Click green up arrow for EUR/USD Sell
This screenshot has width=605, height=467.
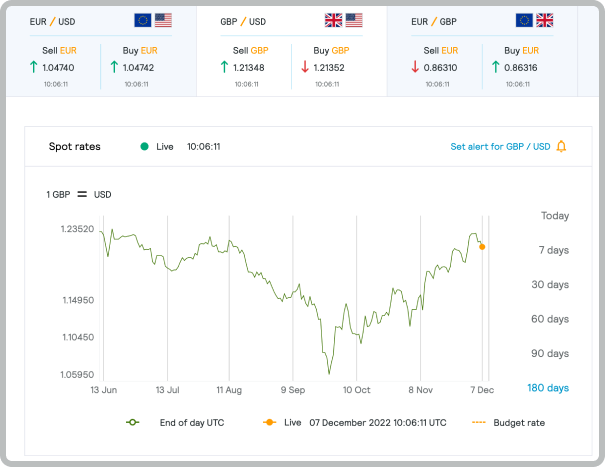33,67
